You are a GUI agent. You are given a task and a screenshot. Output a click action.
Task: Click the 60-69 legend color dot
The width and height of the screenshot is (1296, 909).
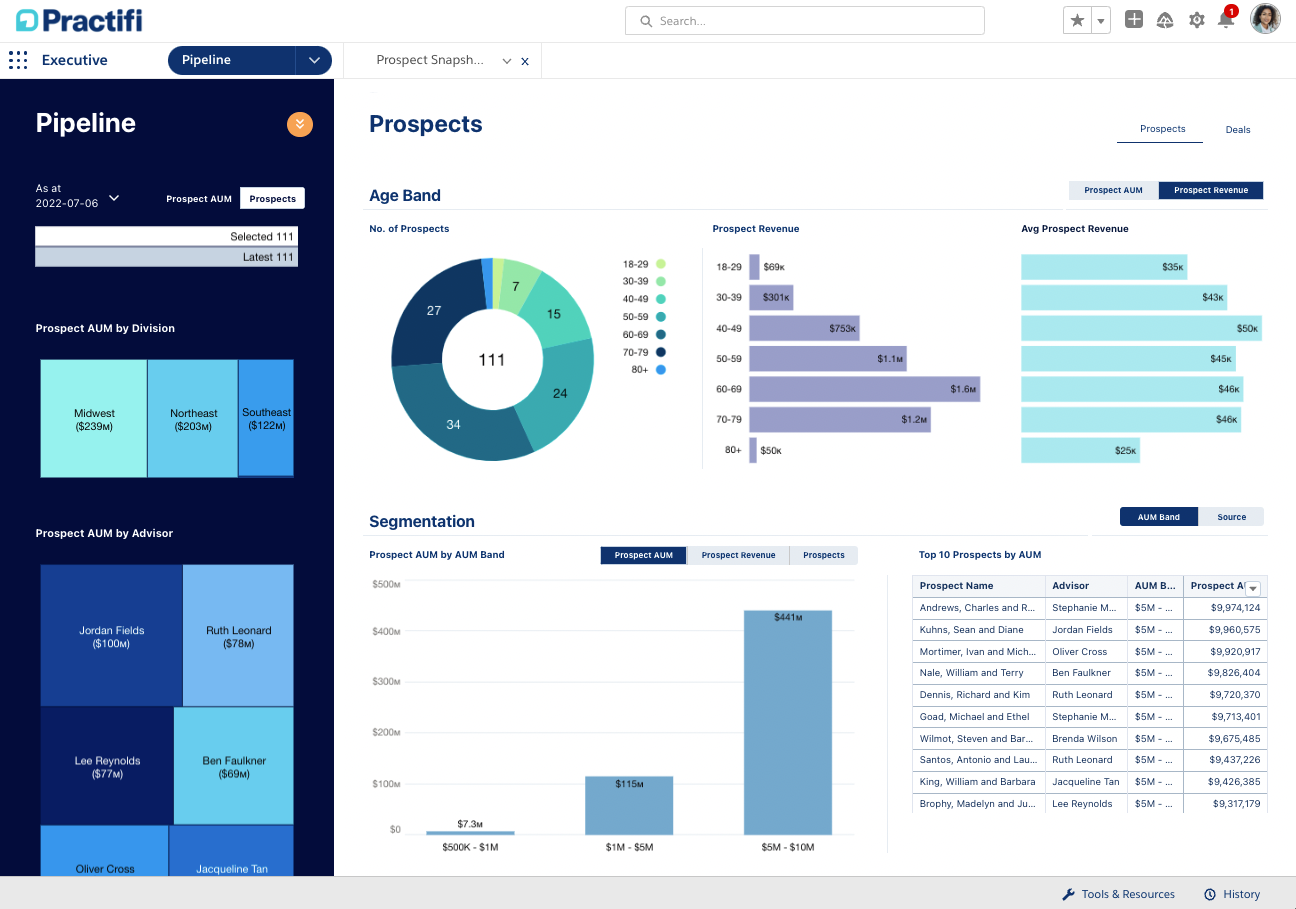(x=661, y=335)
